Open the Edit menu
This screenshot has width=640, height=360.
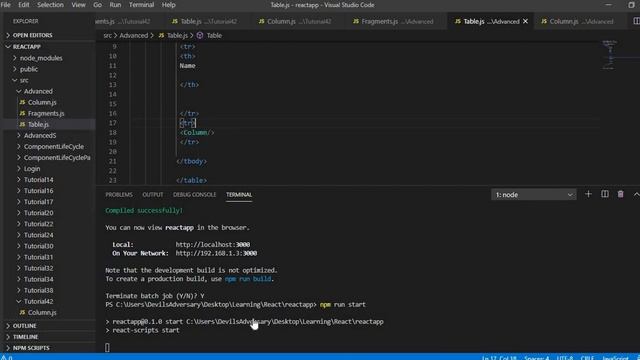click(24, 5)
